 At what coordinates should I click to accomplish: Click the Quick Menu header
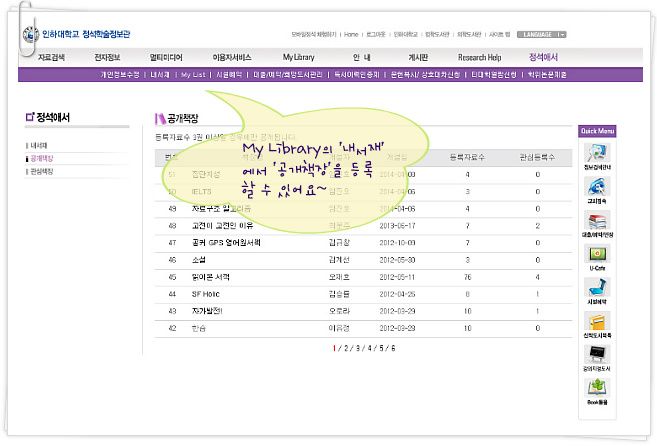coord(597,131)
